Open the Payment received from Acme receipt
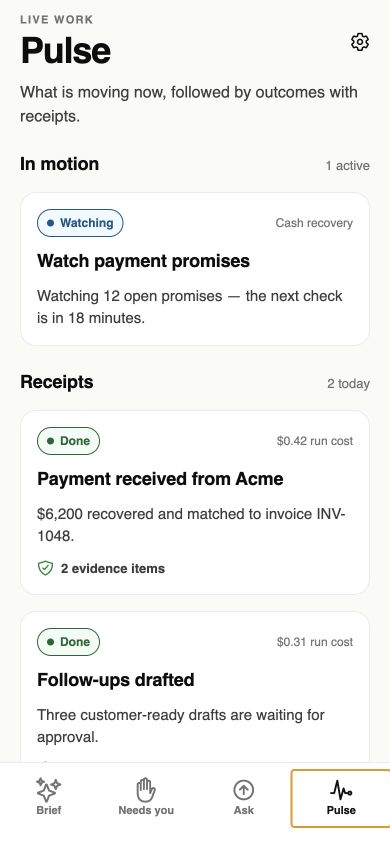The width and height of the screenshot is (390, 844). [195, 502]
